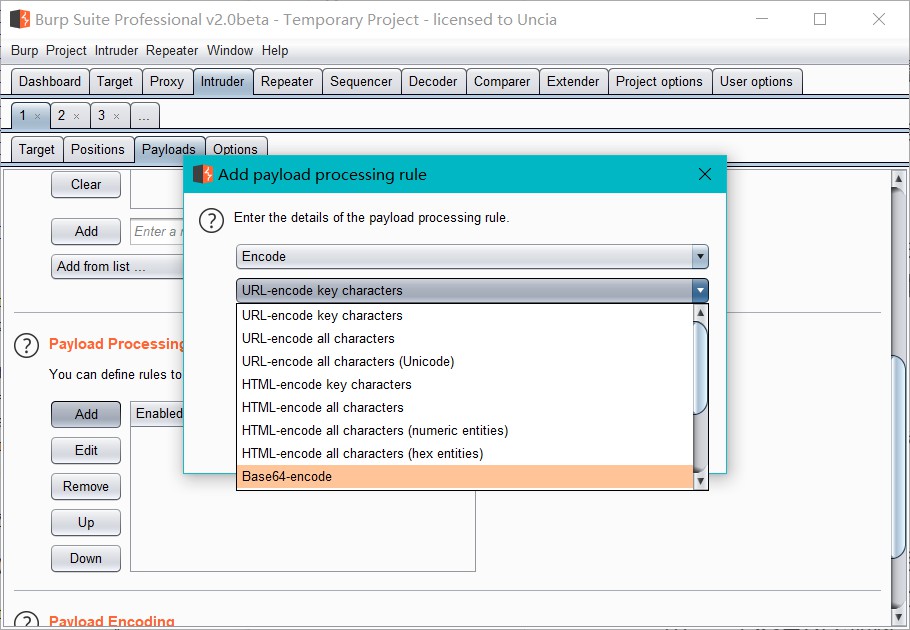Switch to the Extender tab
This screenshot has height=630, width=910.
tap(573, 81)
